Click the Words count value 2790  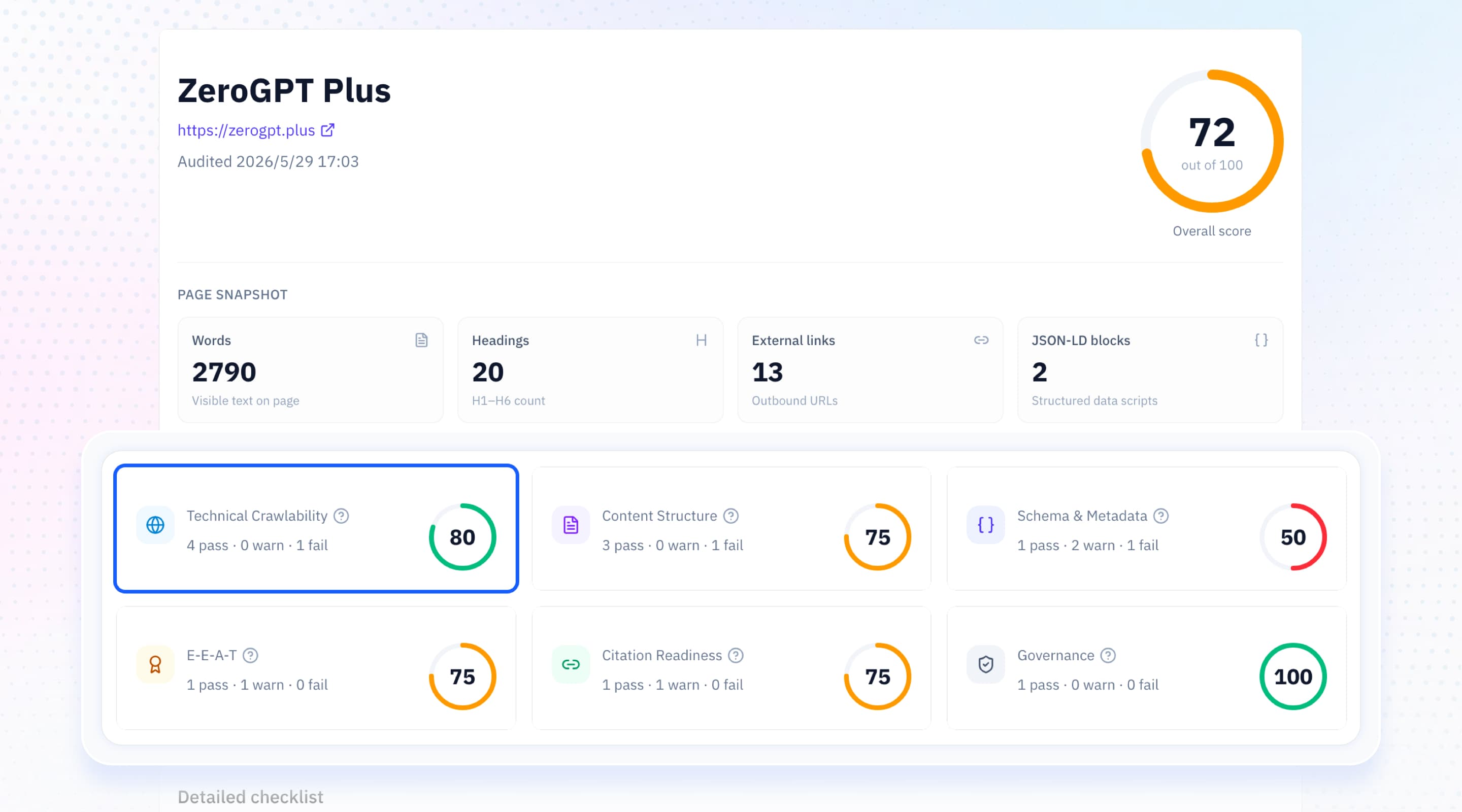(x=223, y=372)
